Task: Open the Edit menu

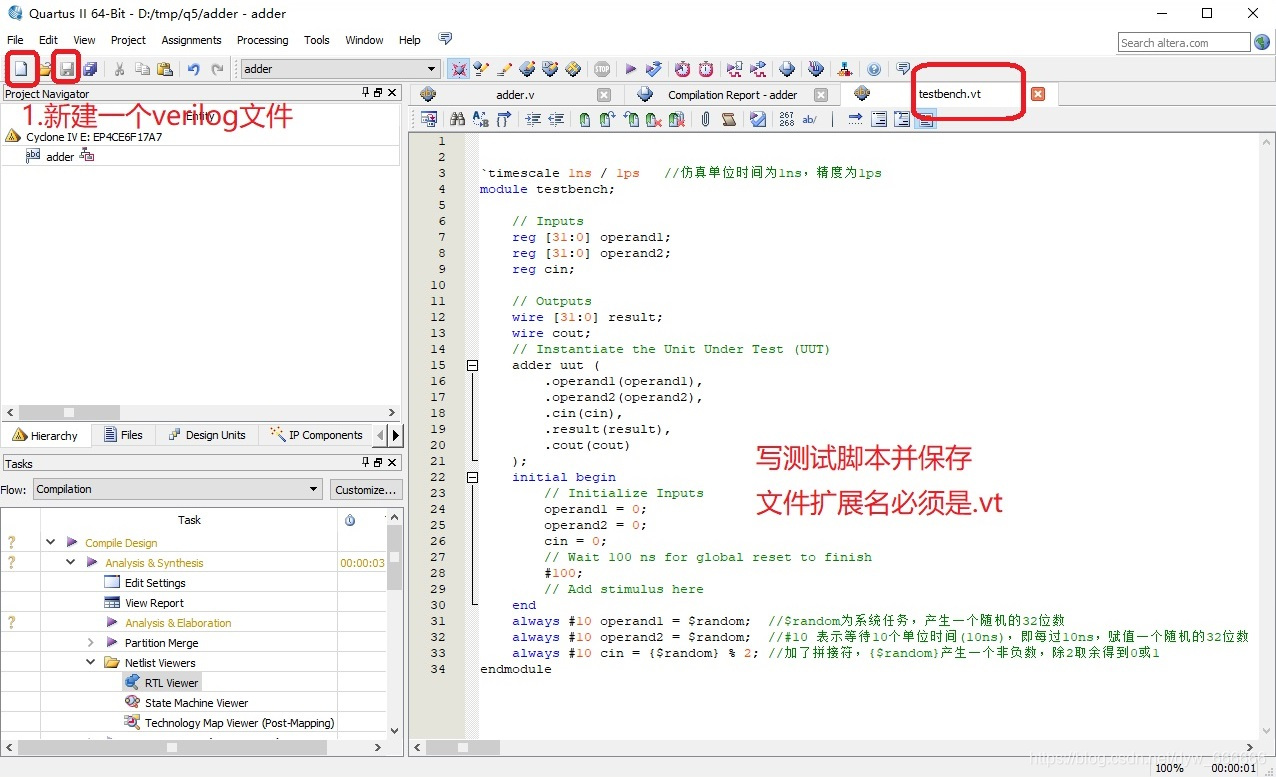Action: [x=48, y=40]
